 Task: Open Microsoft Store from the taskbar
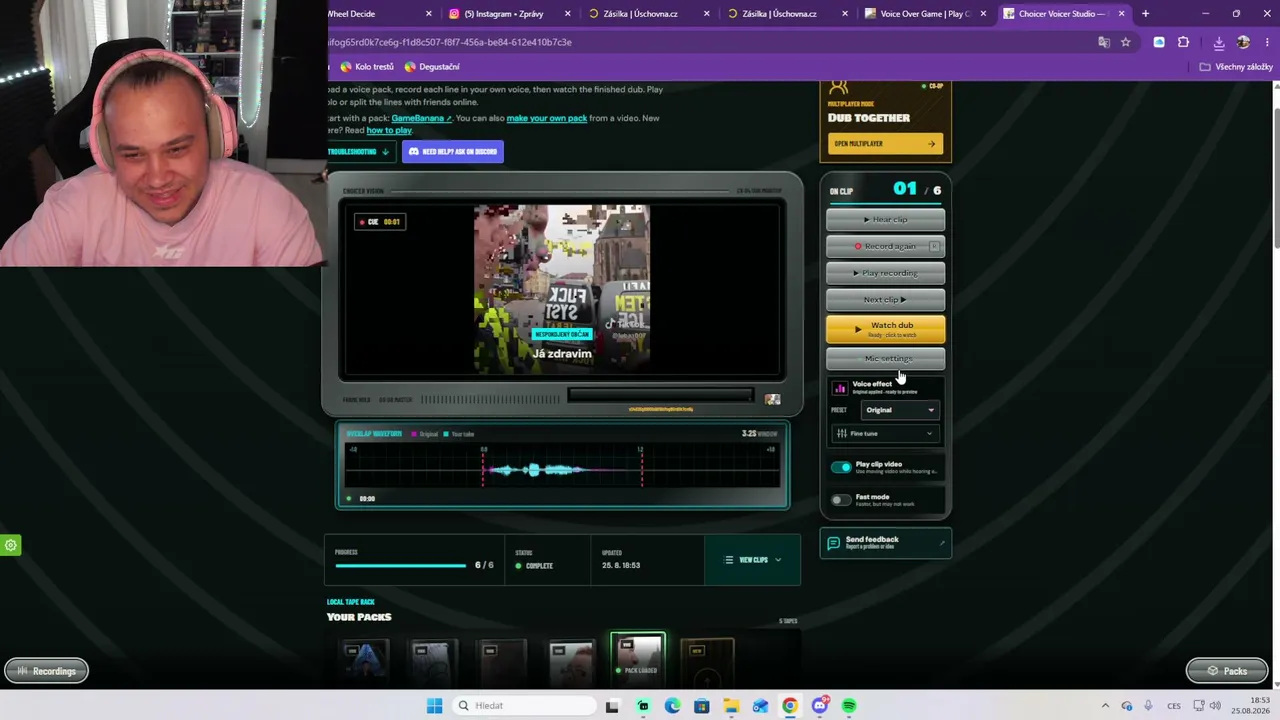pyautogui.click(x=702, y=706)
